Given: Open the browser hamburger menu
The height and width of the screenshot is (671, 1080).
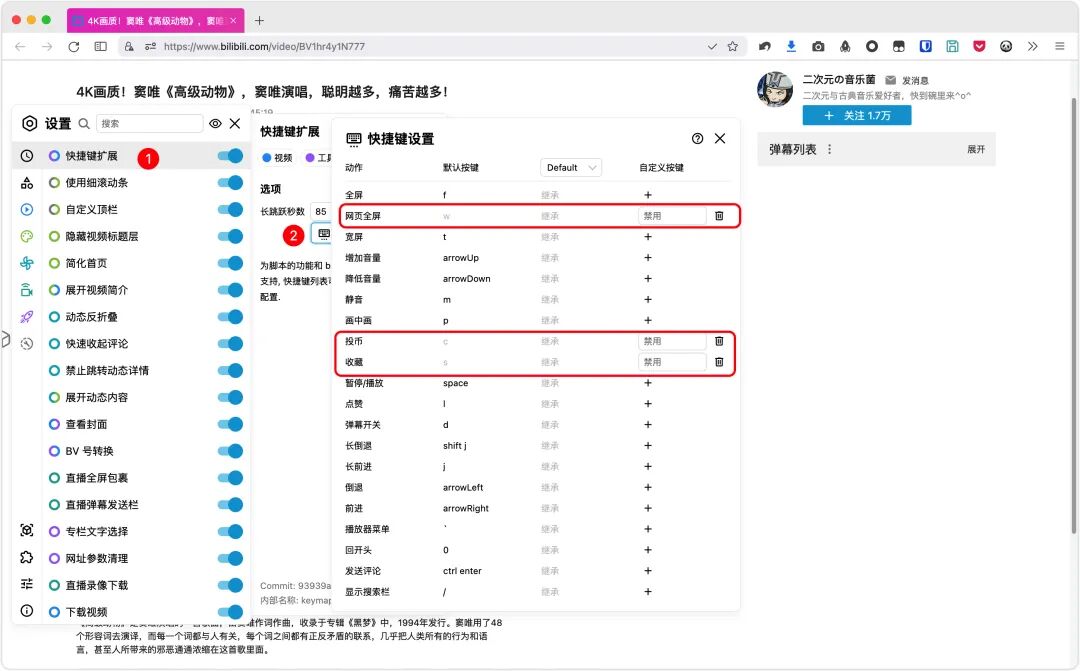Looking at the screenshot, I should coord(1059,46).
